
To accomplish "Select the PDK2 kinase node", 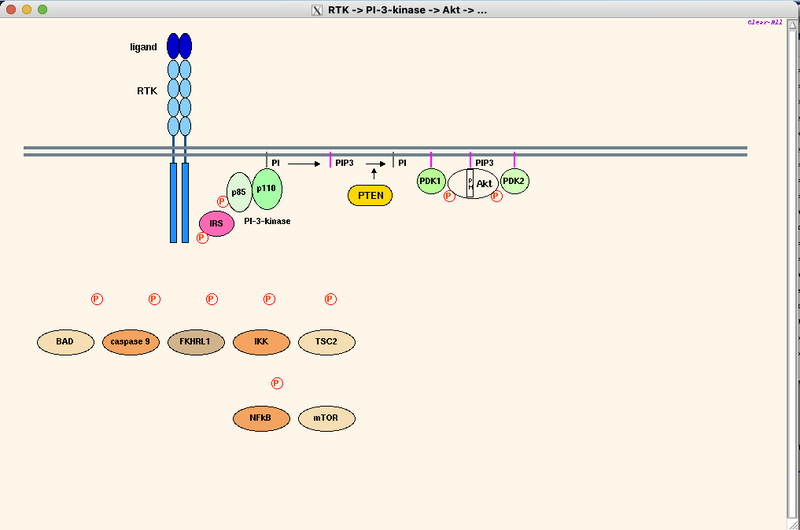I will pyautogui.click(x=515, y=180).
